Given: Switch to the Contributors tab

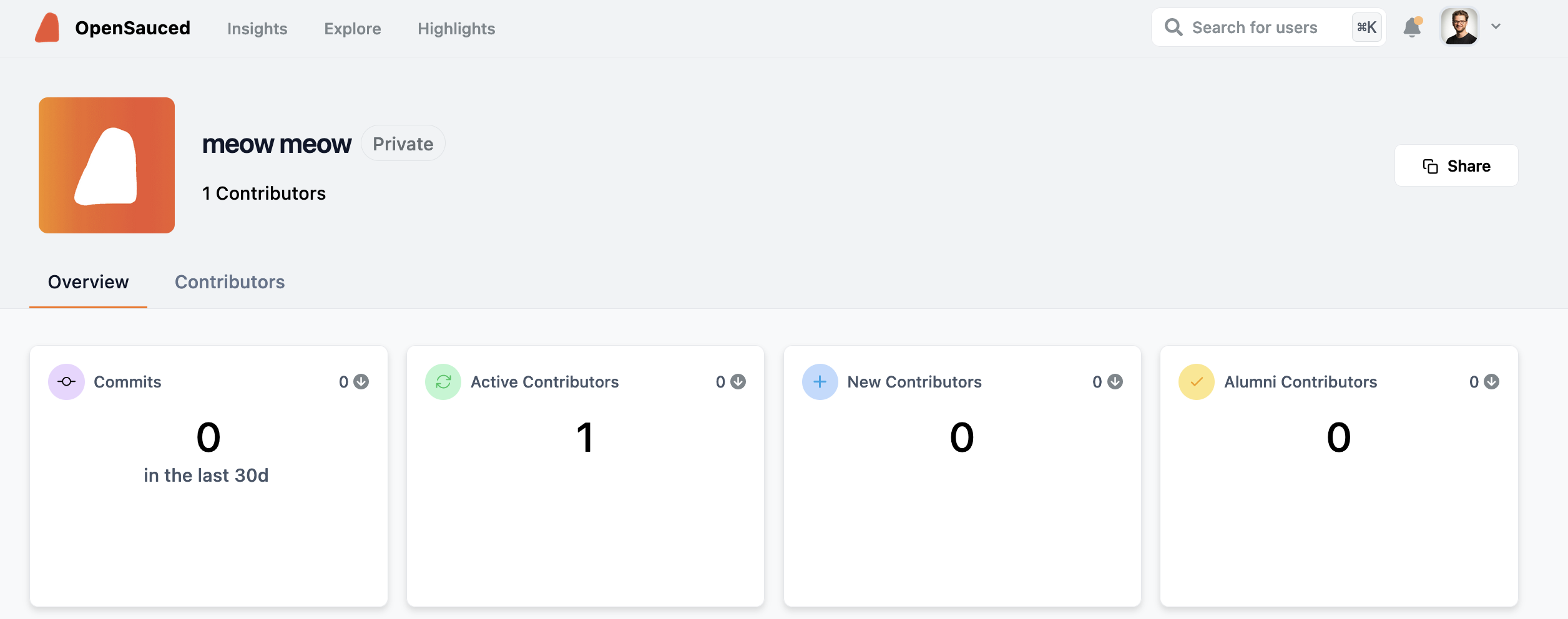Looking at the screenshot, I should click(x=229, y=282).
